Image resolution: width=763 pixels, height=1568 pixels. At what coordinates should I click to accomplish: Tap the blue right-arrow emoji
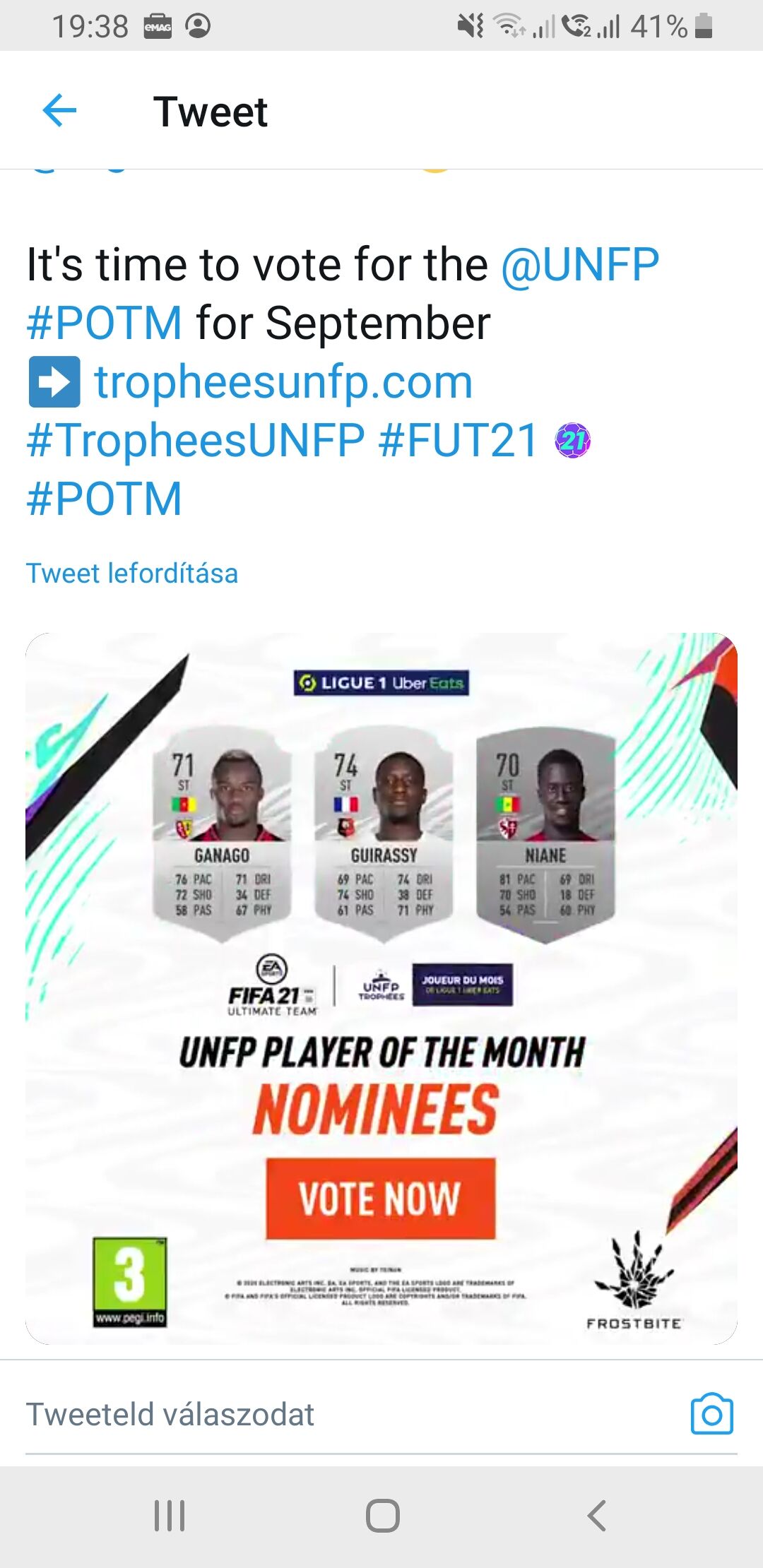54,382
